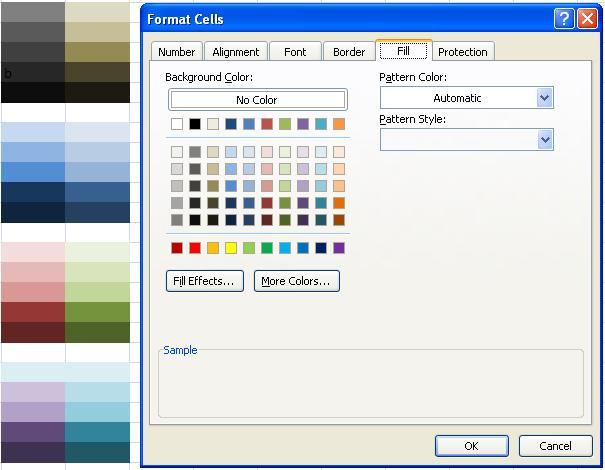
Task: Switch to the Protection tab
Action: pyautogui.click(x=463, y=52)
